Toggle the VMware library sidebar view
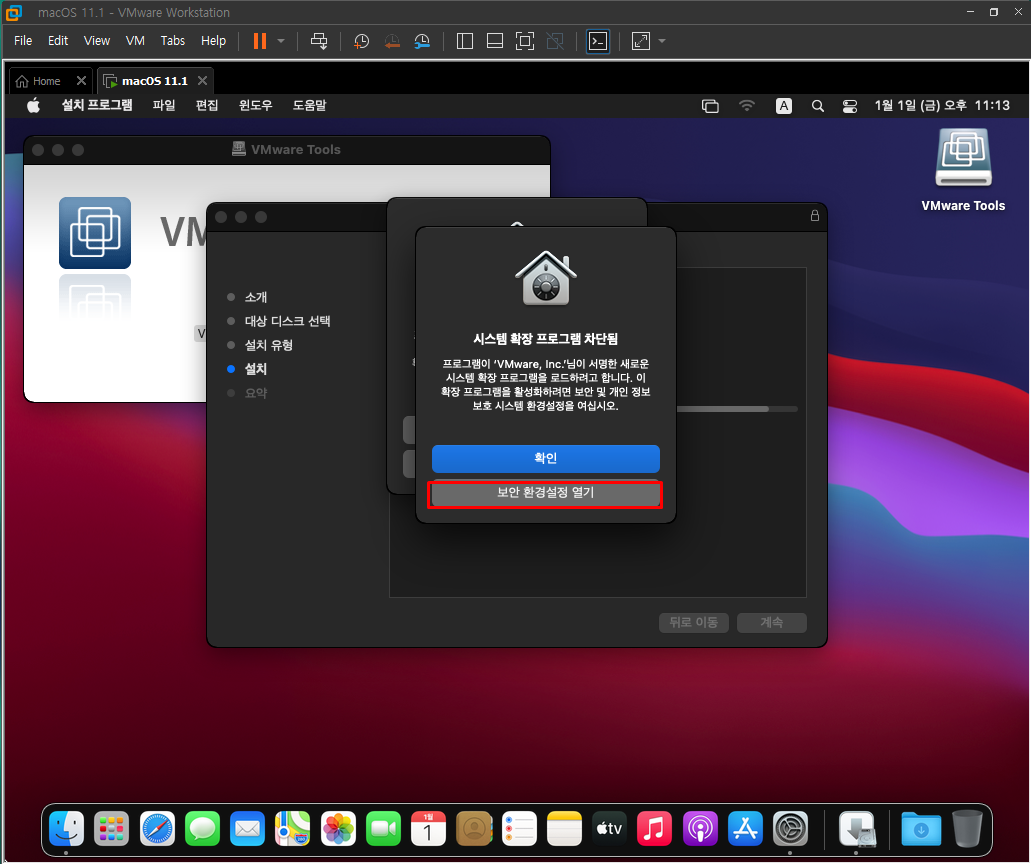 pyautogui.click(x=465, y=41)
